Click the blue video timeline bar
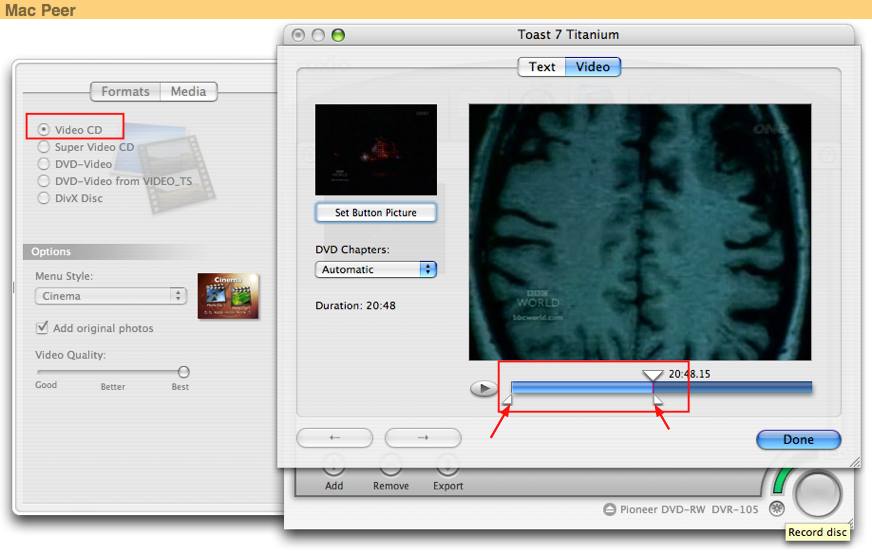This screenshot has width=872, height=554. click(x=661, y=387)
